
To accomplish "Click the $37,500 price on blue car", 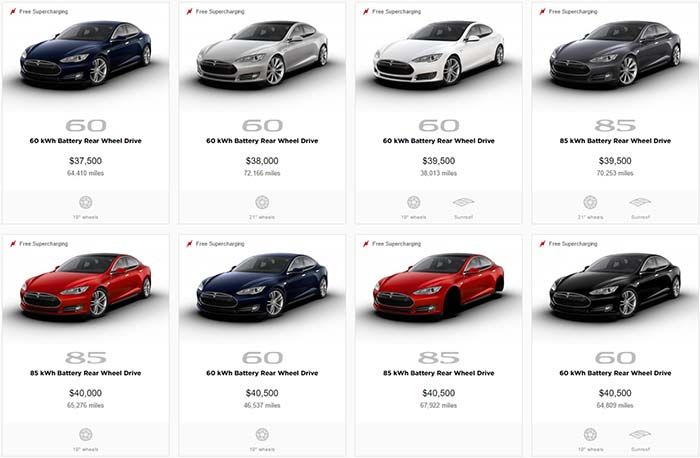I will click(86, 161).
